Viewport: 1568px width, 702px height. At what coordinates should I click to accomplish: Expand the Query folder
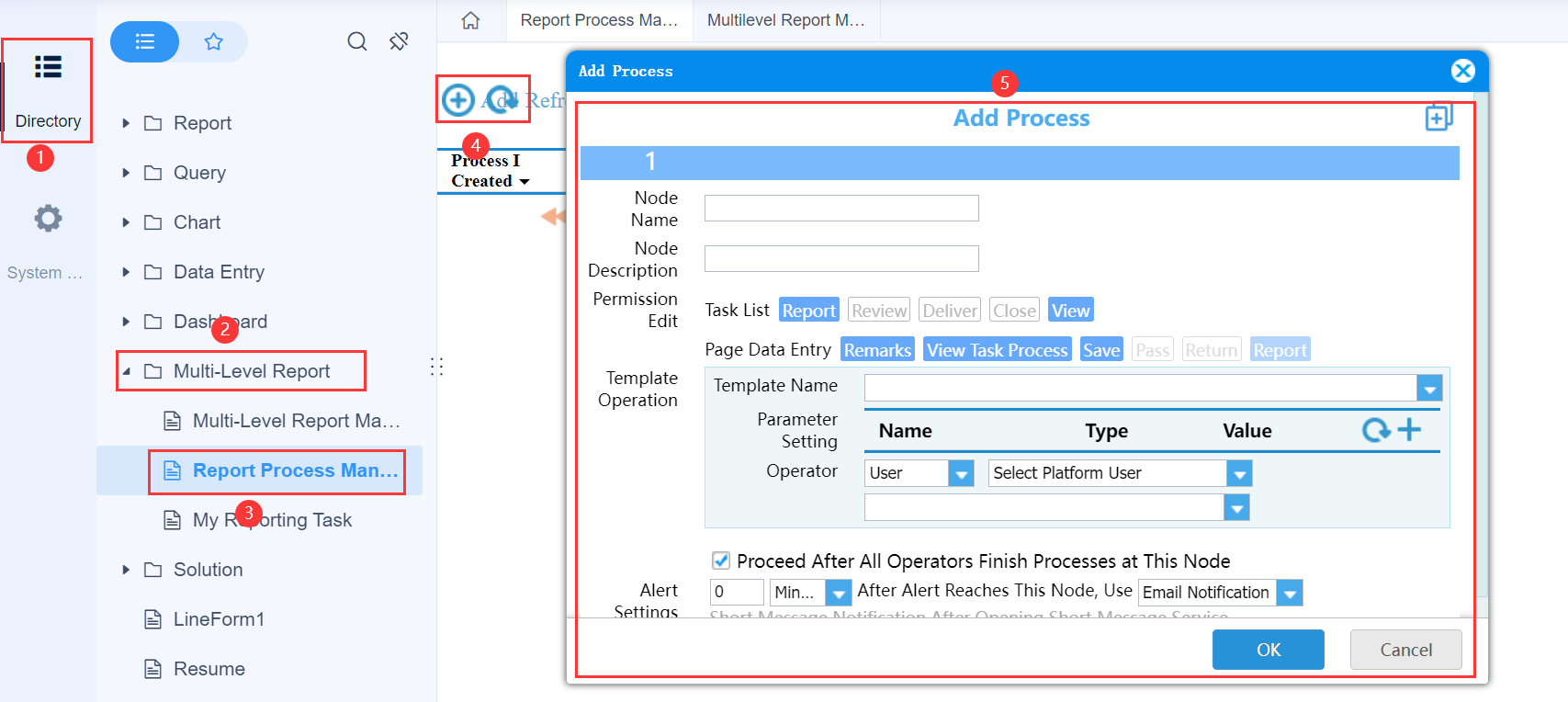126,173
